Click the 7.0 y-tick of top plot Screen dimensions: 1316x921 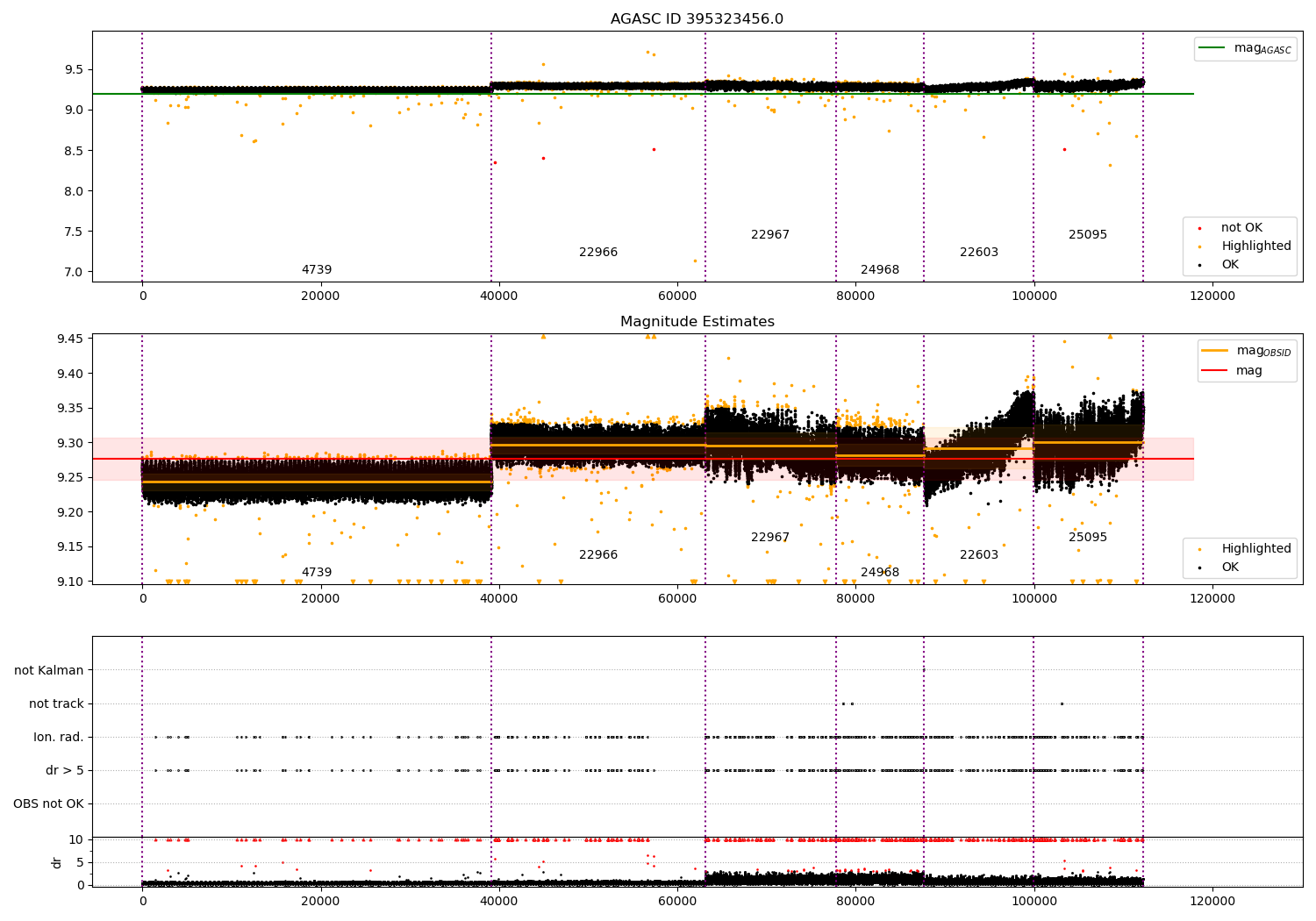(75, 272)
